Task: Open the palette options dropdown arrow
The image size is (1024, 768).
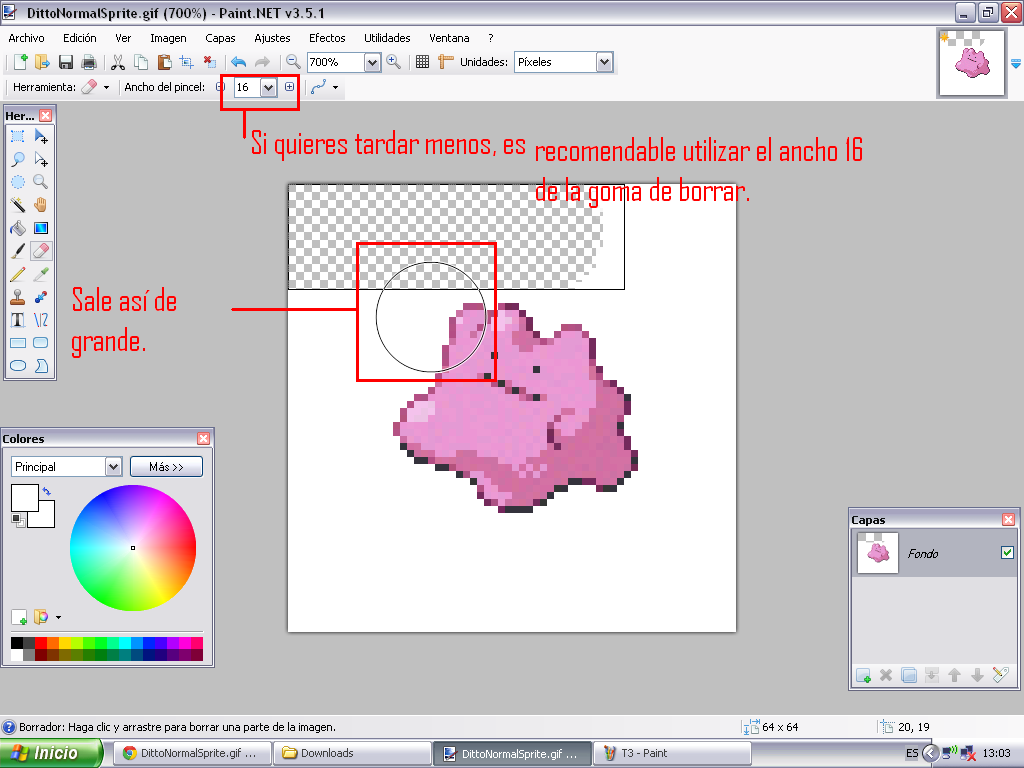Action: point(58,617)
